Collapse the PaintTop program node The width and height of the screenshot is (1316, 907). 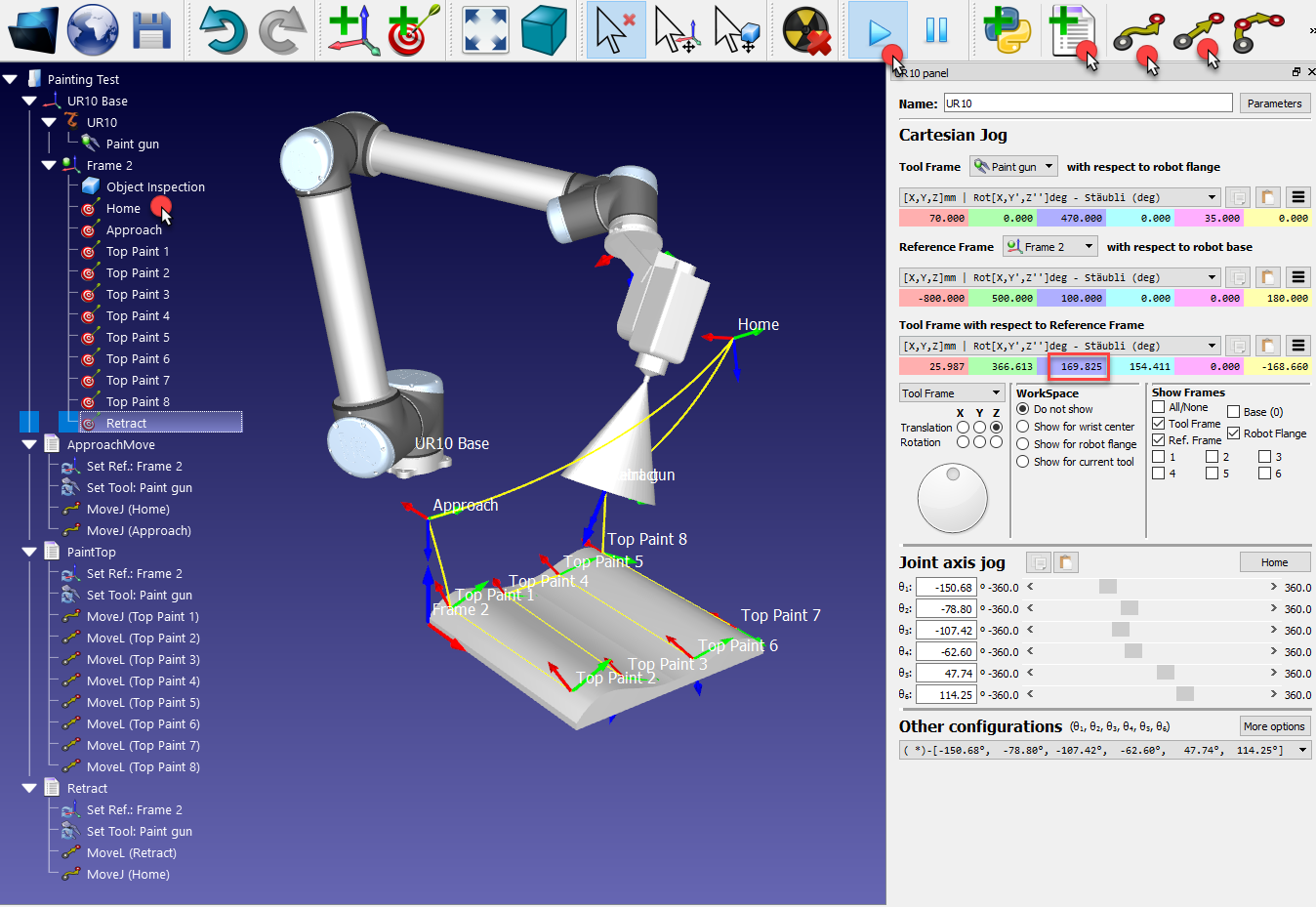(x=28, y=551)
